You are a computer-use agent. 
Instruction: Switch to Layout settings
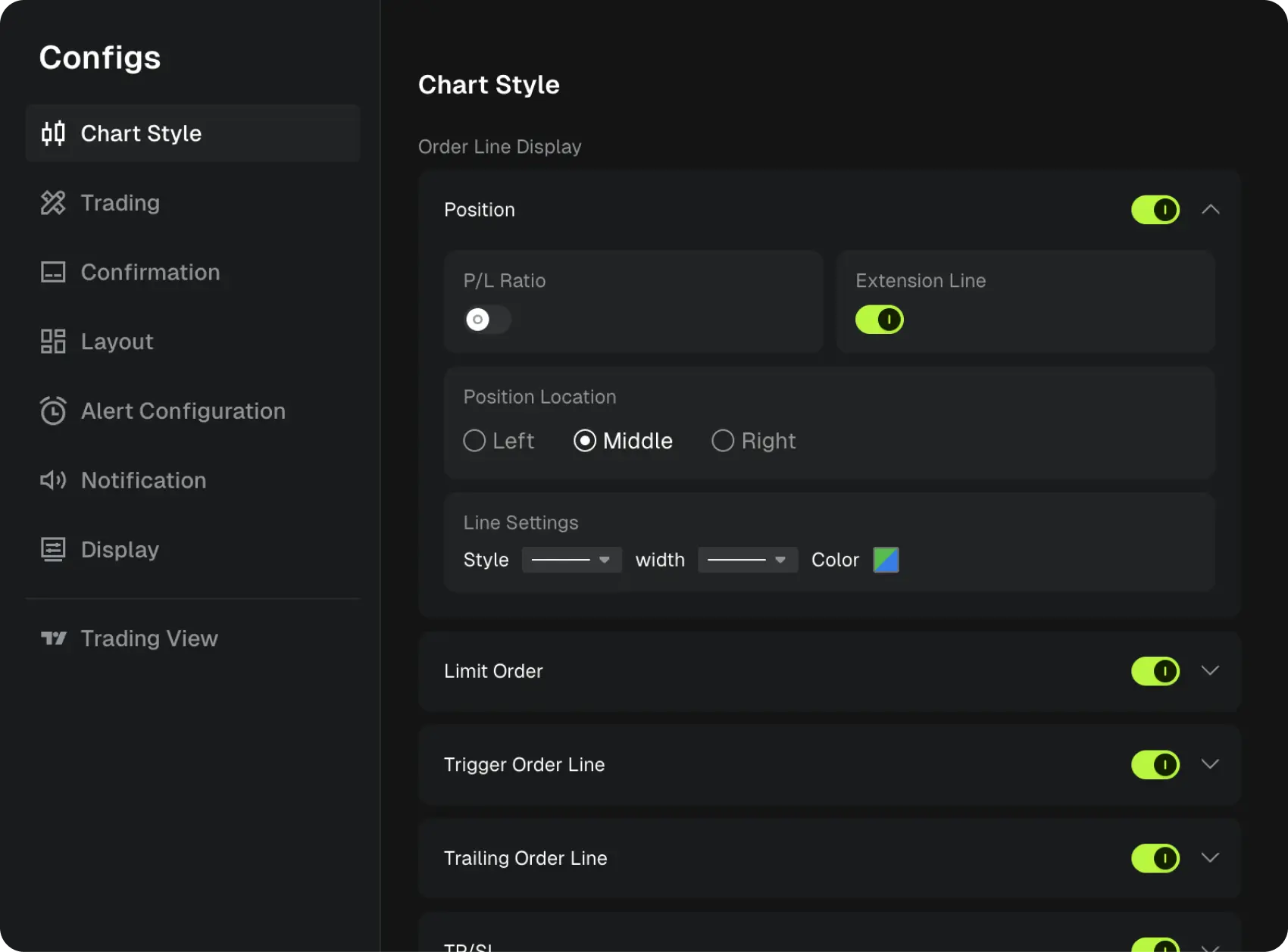tap(192, 342)
